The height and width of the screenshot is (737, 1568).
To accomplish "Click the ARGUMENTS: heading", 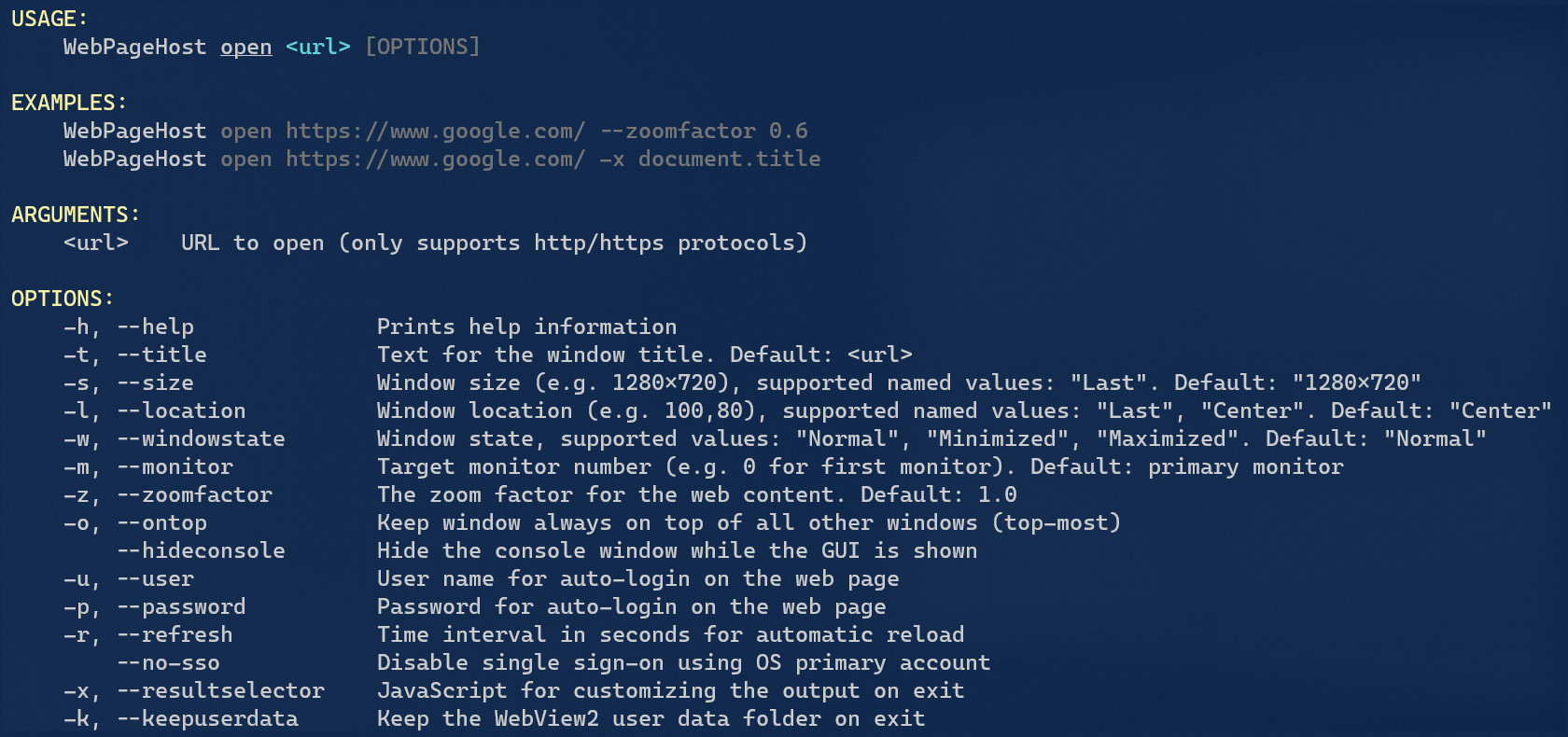I will (76, 215).
